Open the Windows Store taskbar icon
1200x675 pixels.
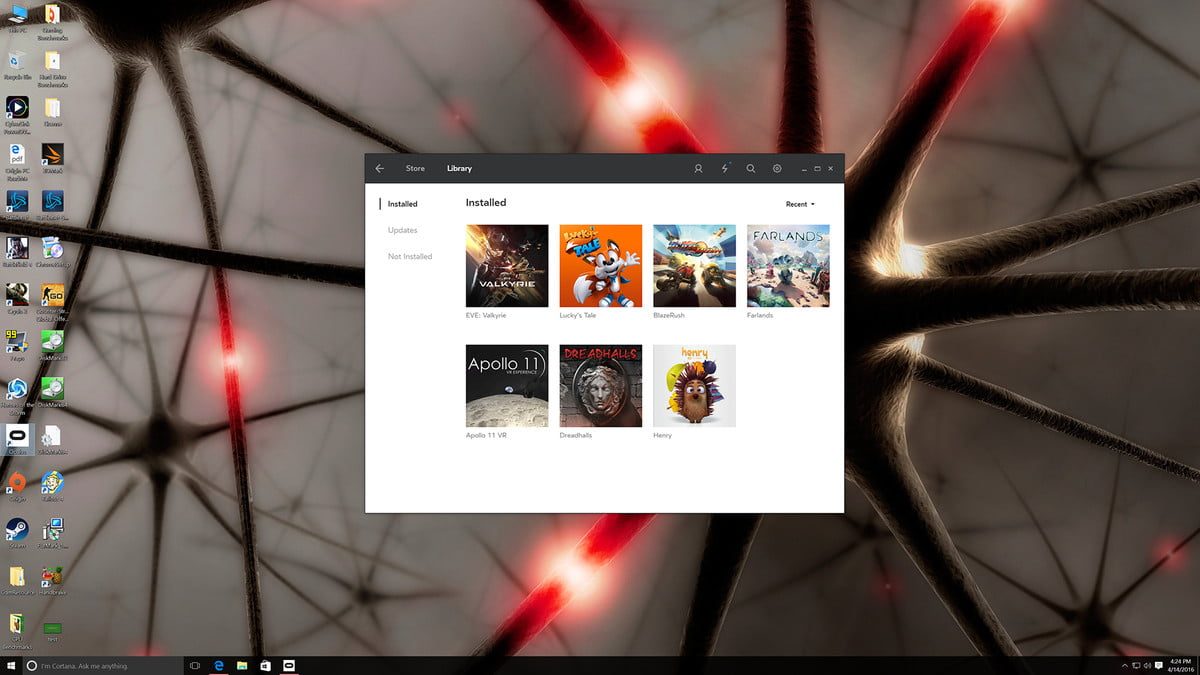click(x=266, y=665)
